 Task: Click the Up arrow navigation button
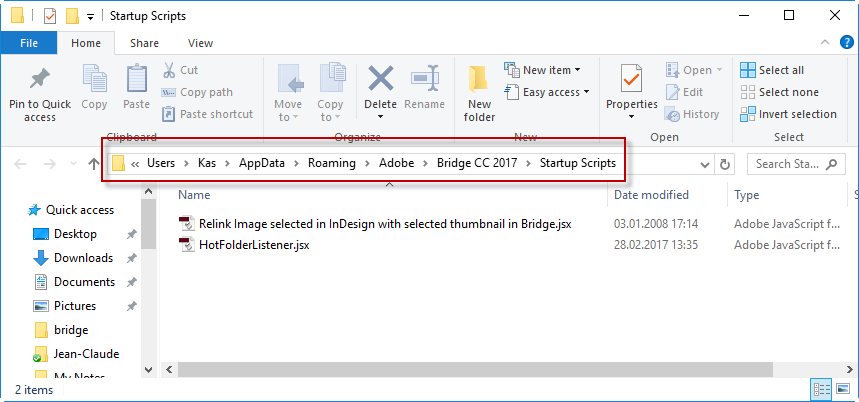point(94,164)
